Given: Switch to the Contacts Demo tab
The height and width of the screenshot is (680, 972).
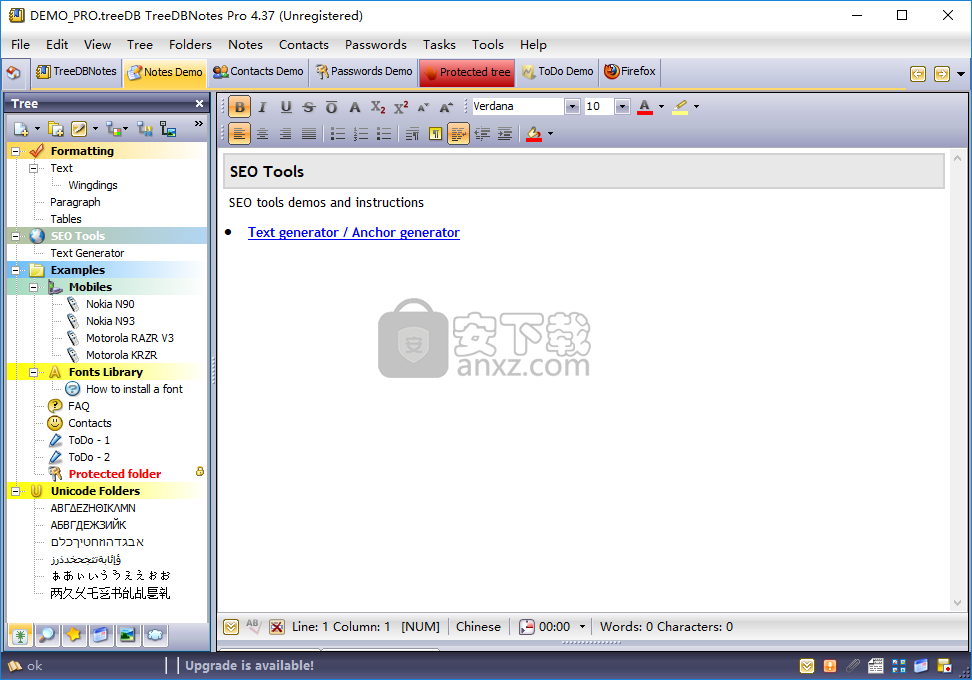Looking at the screenshot, I should pos(258,72).
